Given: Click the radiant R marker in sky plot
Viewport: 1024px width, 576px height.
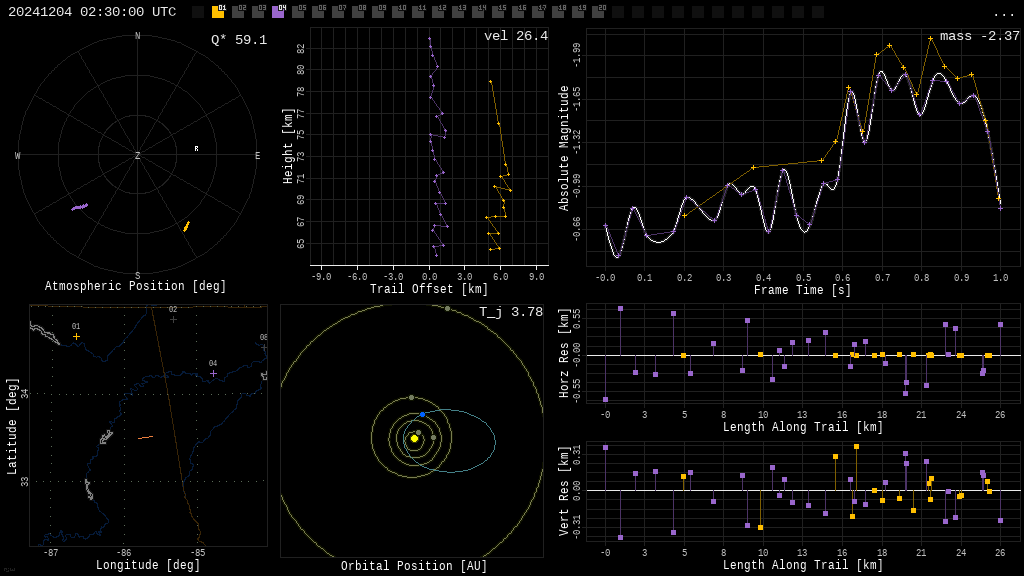Looking at the screenshot, I should tap(196, 149).
